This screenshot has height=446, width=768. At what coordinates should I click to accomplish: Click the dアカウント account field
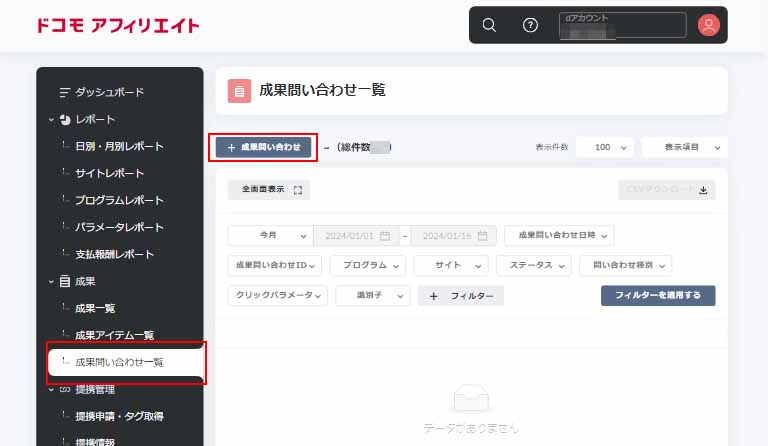coord(623,25)
